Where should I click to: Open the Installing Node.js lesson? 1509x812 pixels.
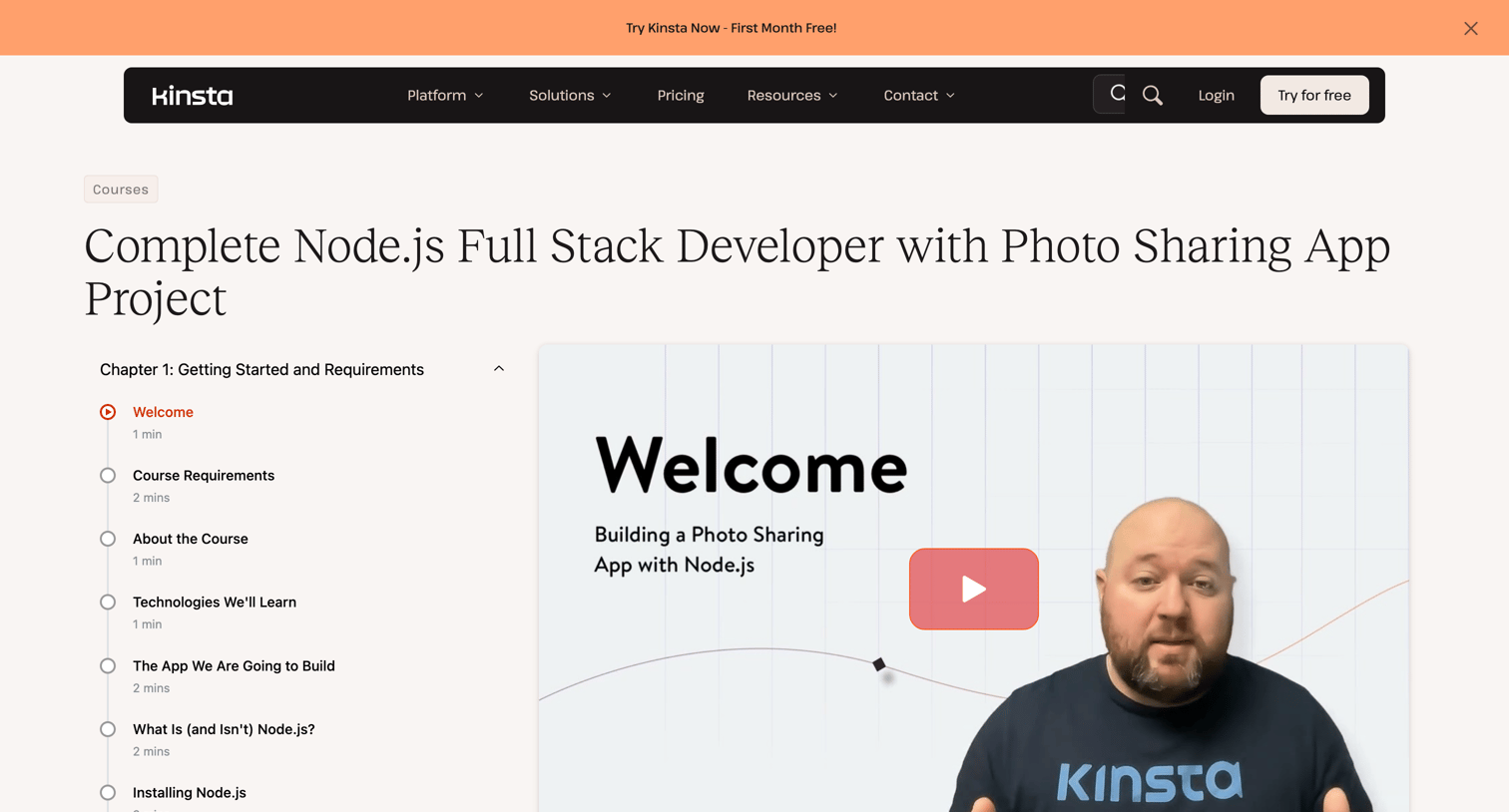point(190,793)
